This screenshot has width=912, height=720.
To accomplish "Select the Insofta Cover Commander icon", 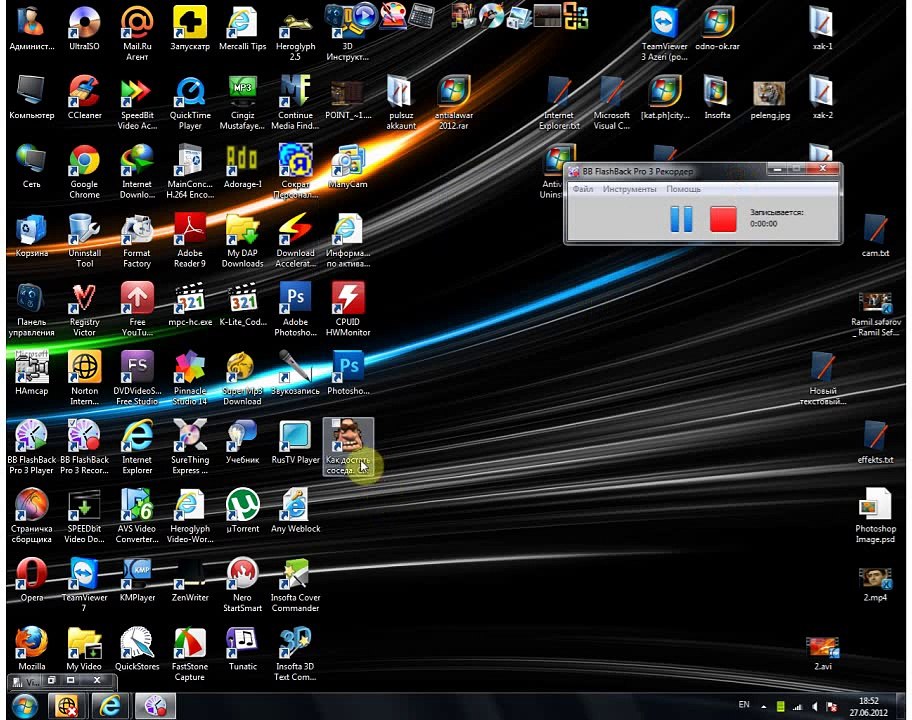I will [x=295, y=585].
